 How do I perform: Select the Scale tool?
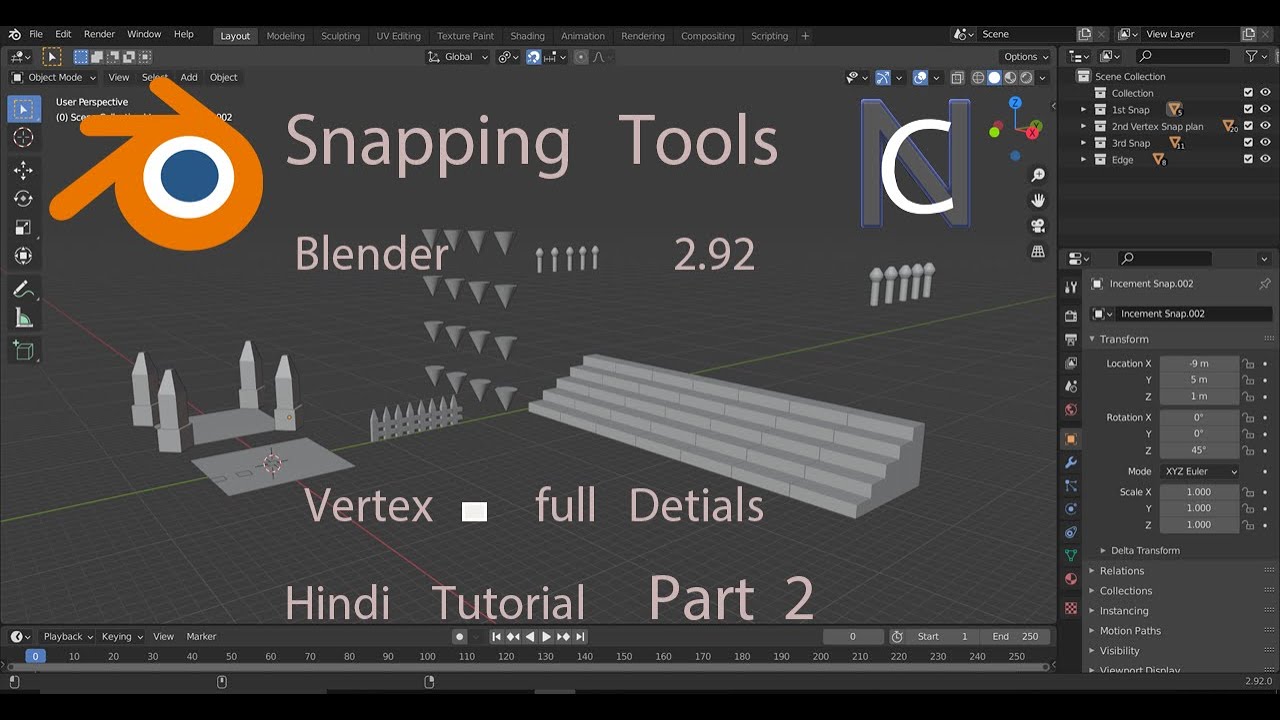point(24,228)
